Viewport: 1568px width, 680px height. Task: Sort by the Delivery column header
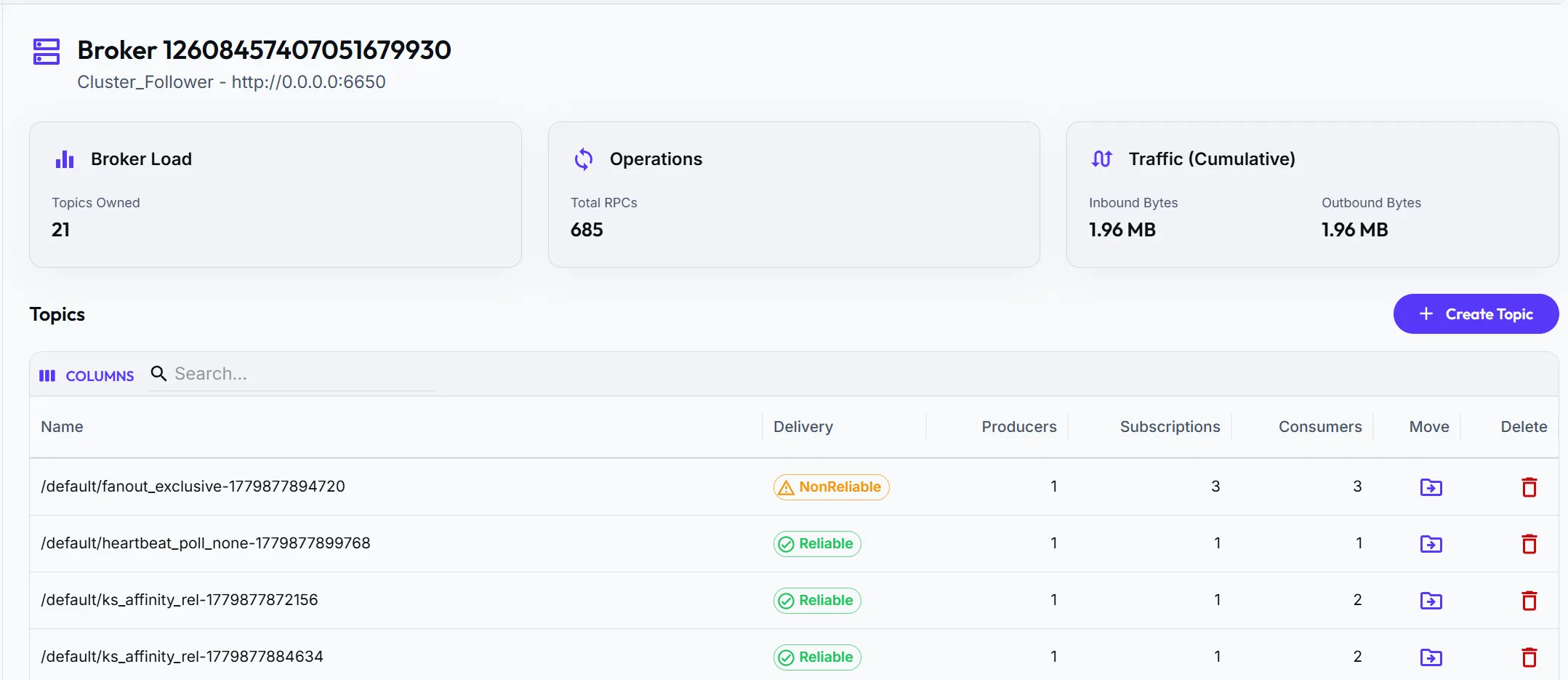(x=803, y=427)
